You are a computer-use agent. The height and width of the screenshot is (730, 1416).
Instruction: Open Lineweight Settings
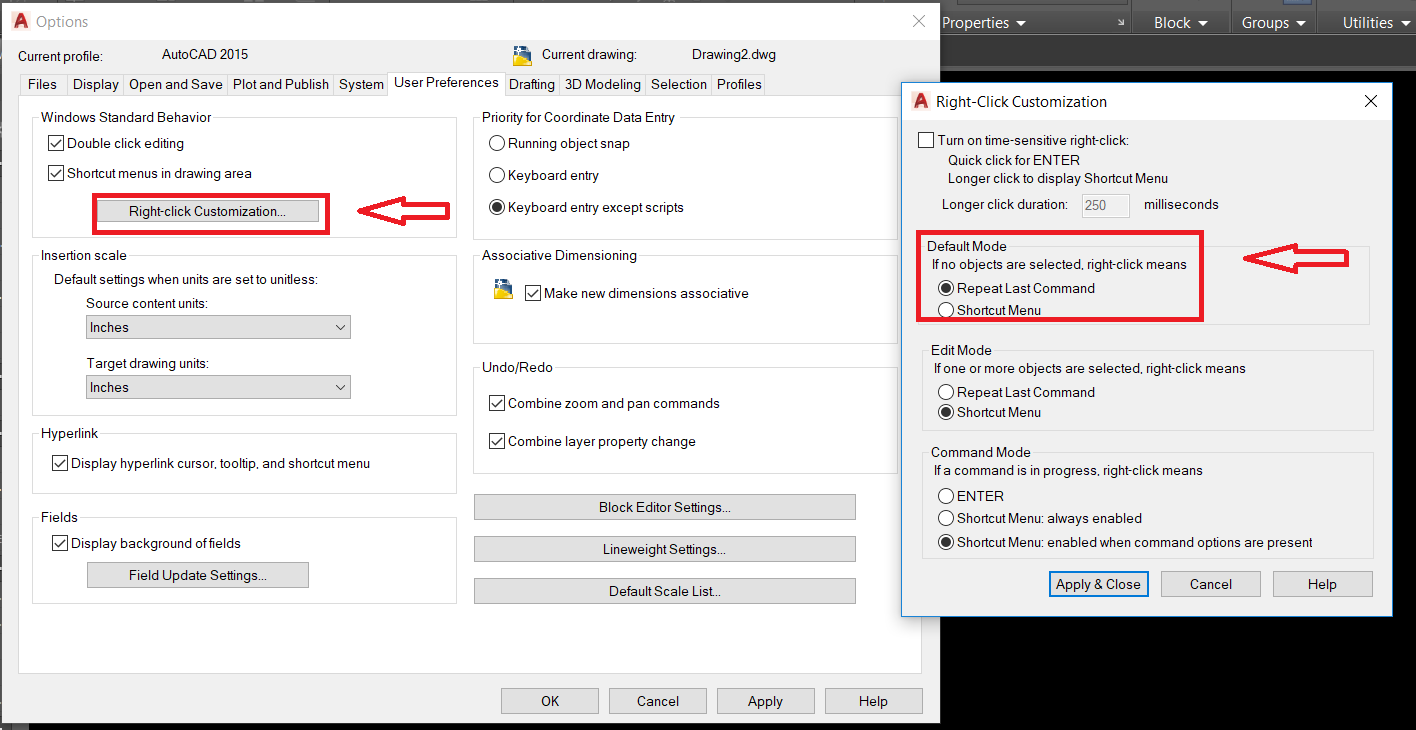[x=664, y=549]
